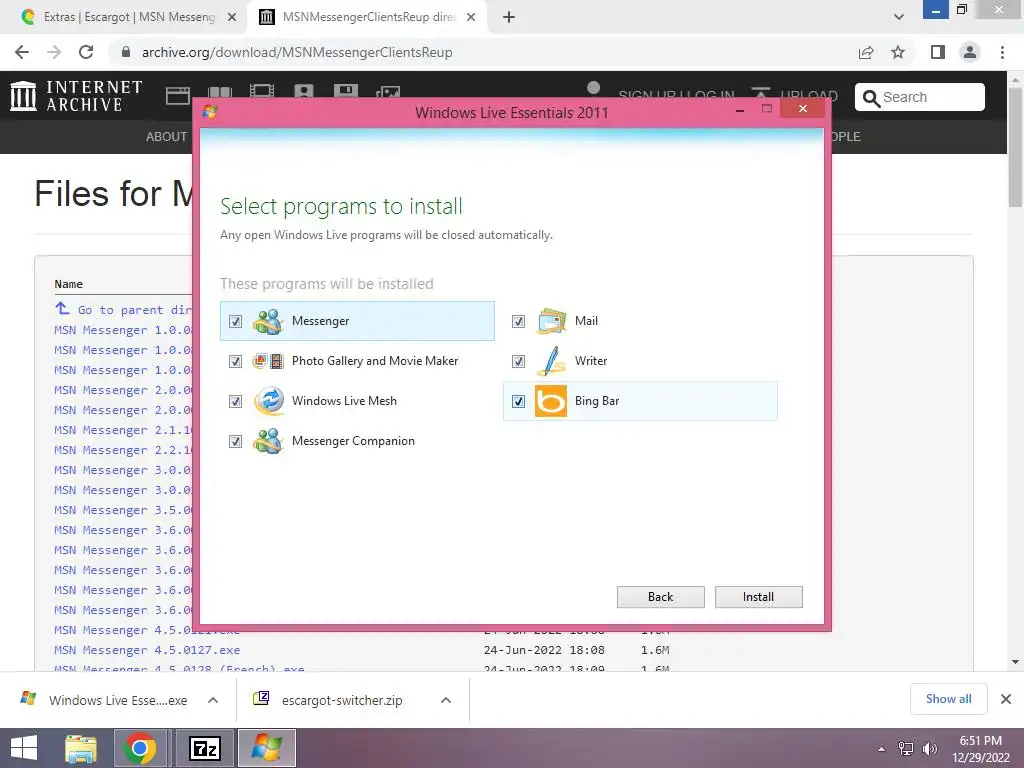
Task: Expand Chrome tab search chevron
Action: click(899, 17)
